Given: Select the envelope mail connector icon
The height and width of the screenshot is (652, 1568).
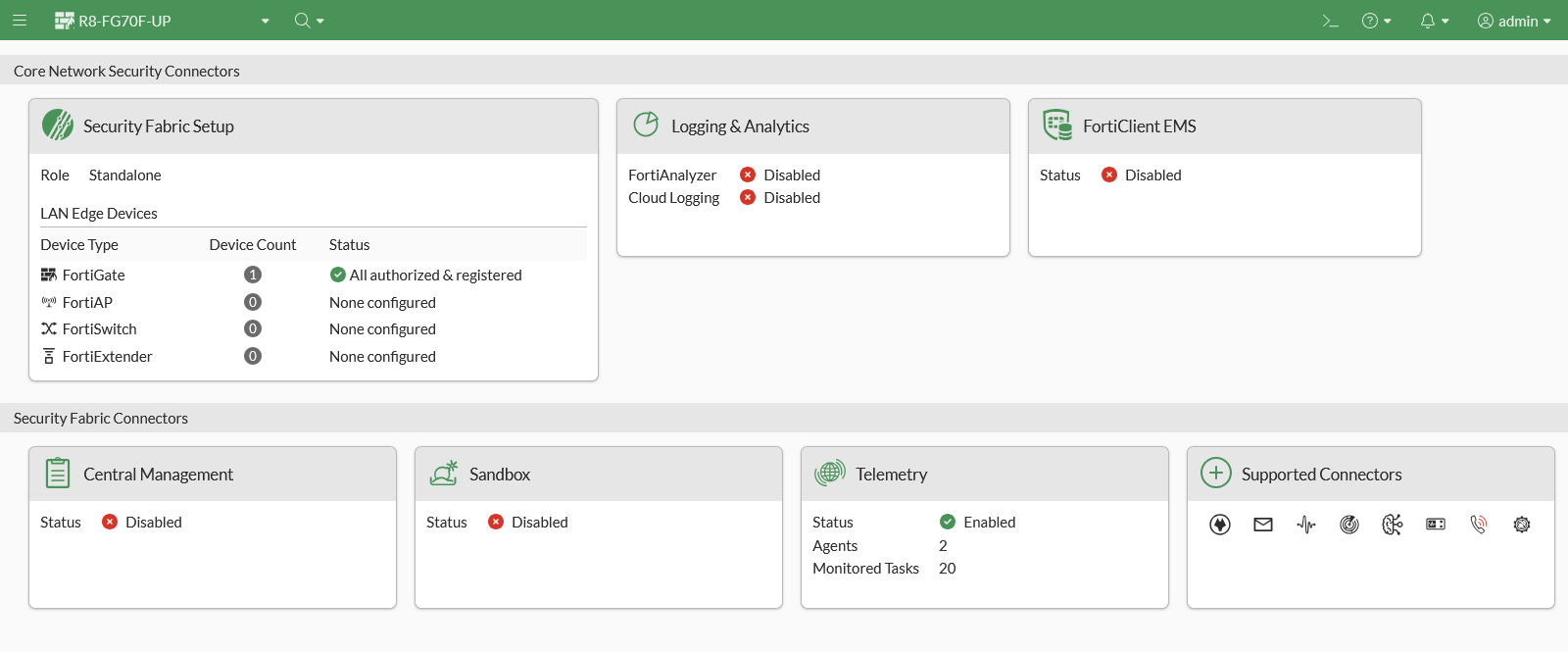Looking at the screenshot, I should (1263, 525).
